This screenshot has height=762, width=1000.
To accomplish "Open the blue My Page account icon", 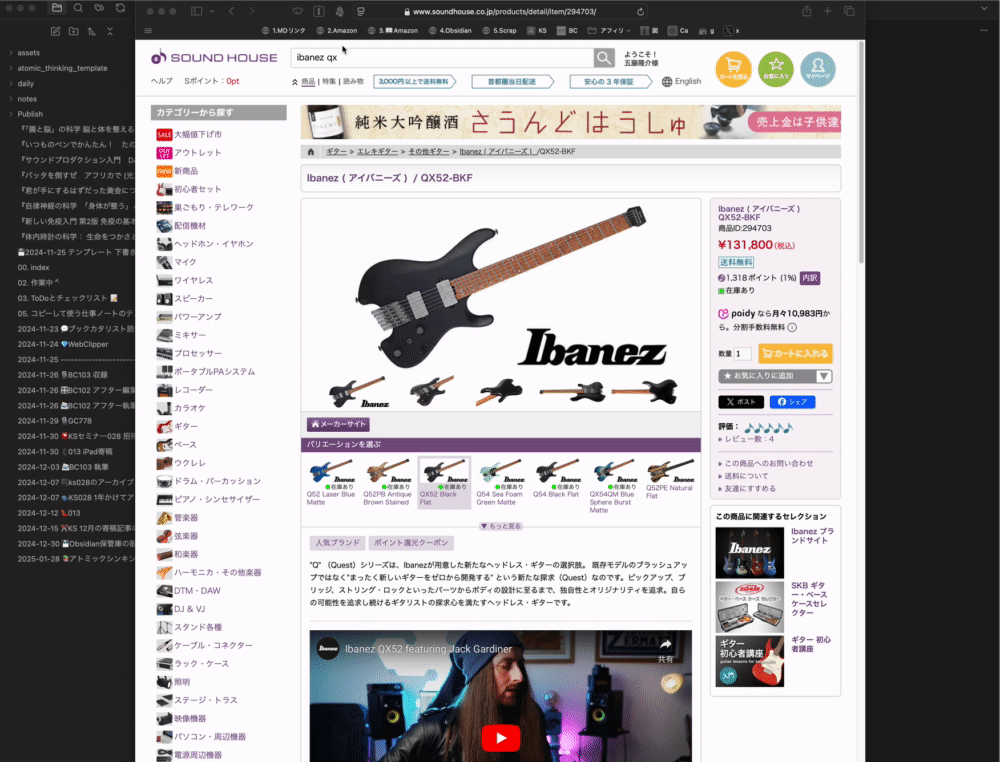I will (x=818, y=68).
